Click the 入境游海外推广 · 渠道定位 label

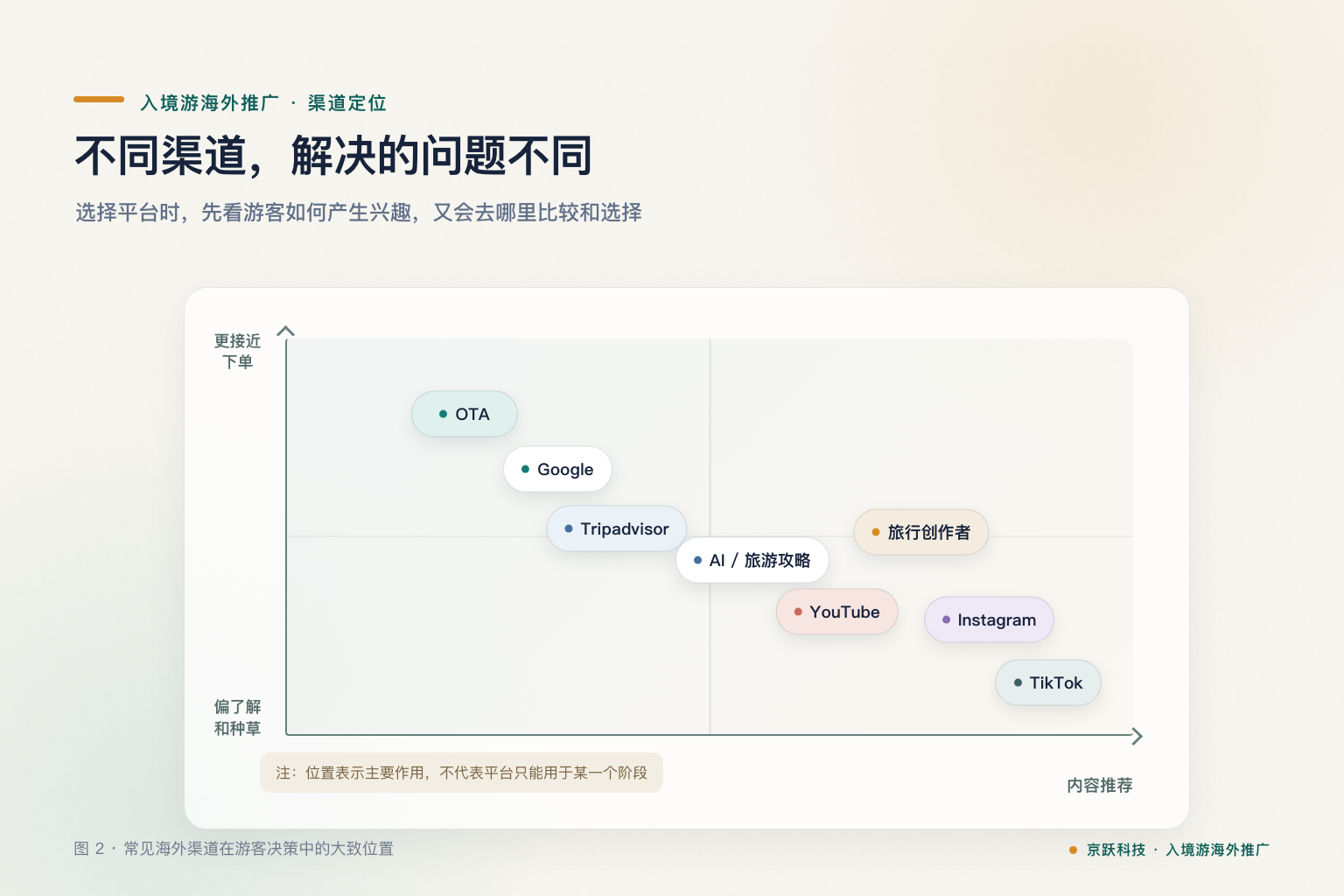[x=263, y=103]
